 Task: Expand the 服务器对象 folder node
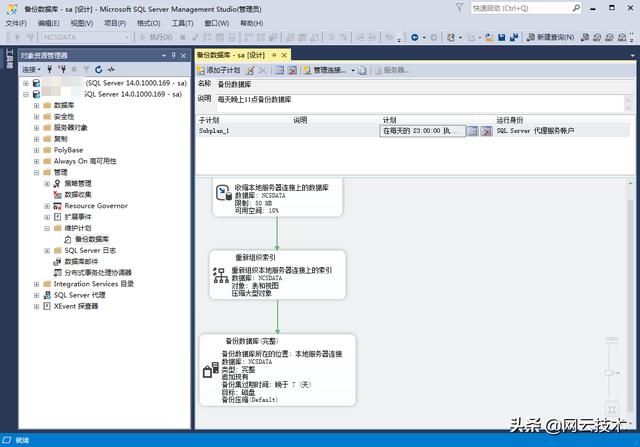point(37,128)
